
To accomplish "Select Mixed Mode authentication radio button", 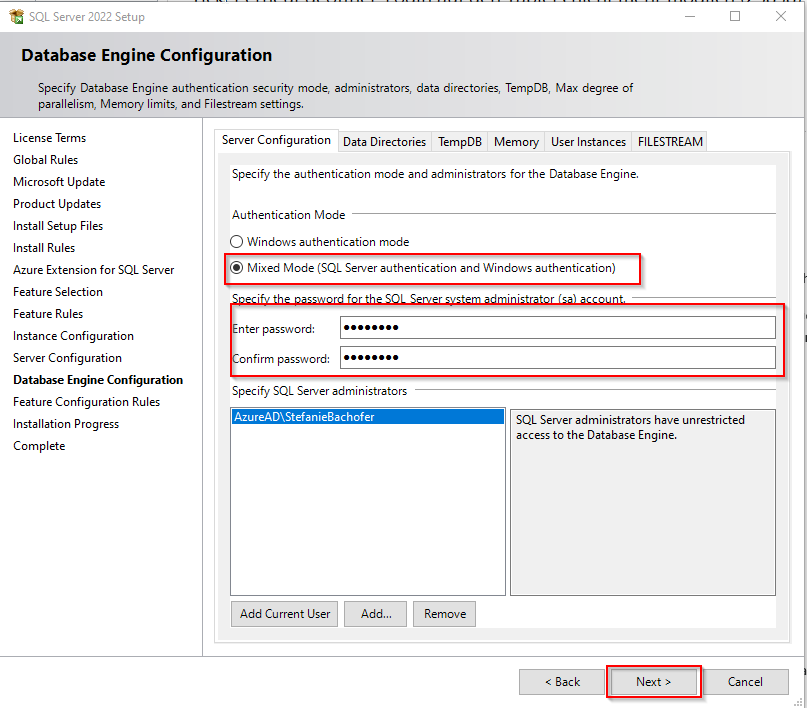I will [x=237, y=268].
